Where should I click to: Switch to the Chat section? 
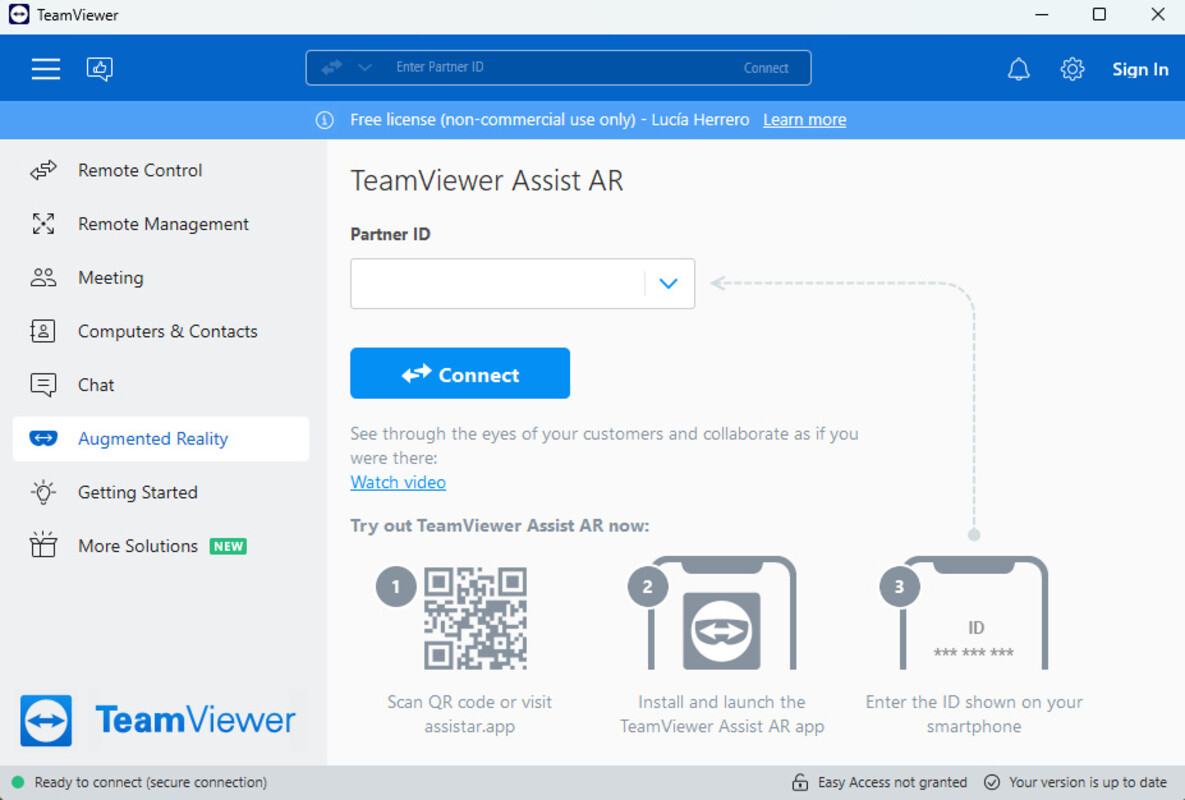pos(96,385)
